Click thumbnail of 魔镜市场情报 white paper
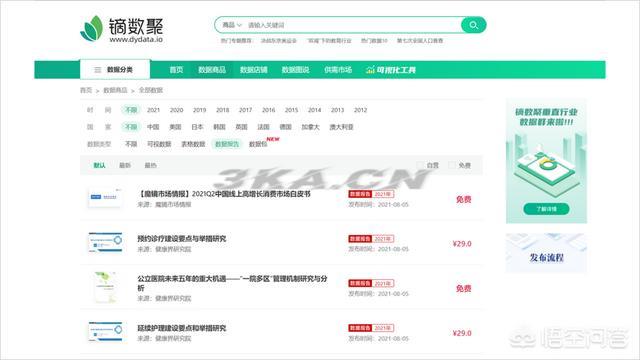The height and width of the screenshot is (360, 640). (105, 198)
